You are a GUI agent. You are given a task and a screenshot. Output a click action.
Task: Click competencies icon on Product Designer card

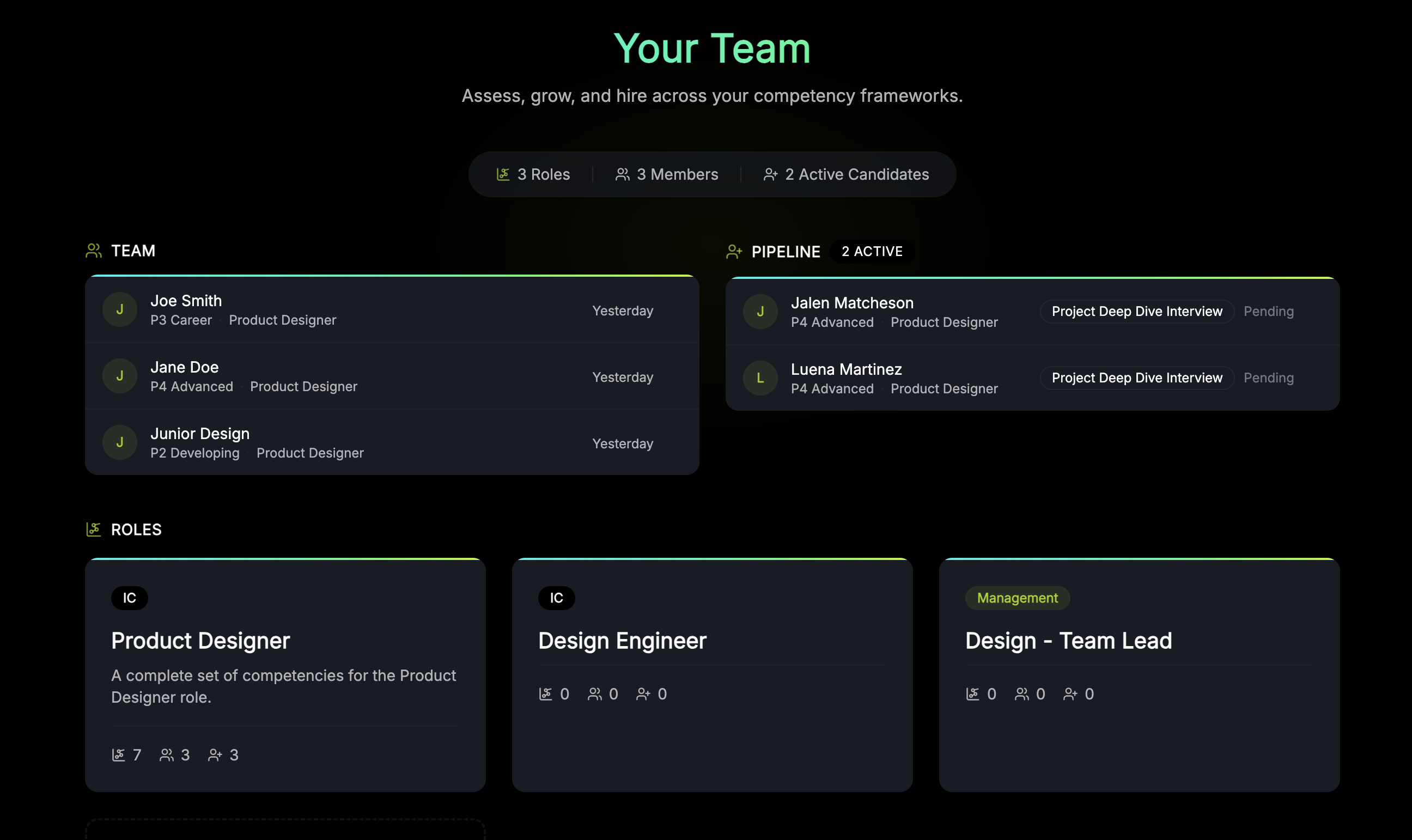click(x=118, y=754)
